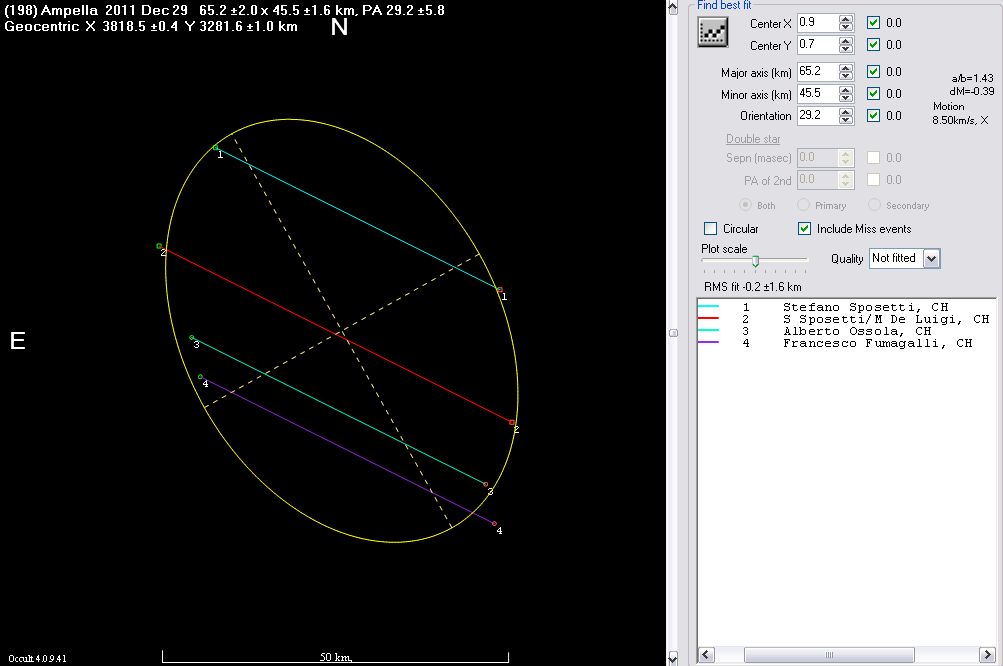Decrease the Center Y spinner value
This screenshot has width=1003, height=666.
tap(846, 49)
